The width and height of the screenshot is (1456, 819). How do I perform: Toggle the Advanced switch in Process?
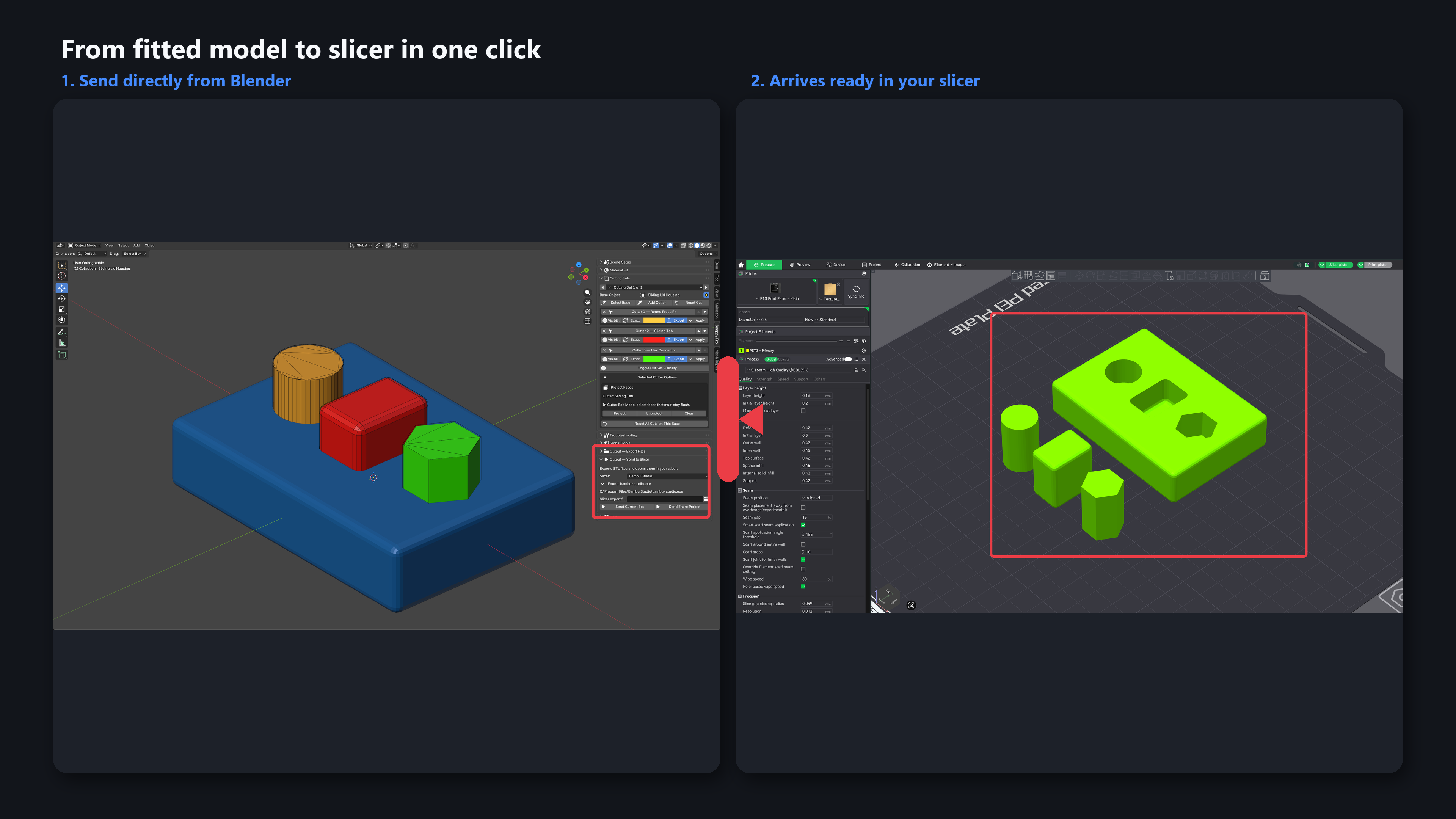[x=848, y=359]
